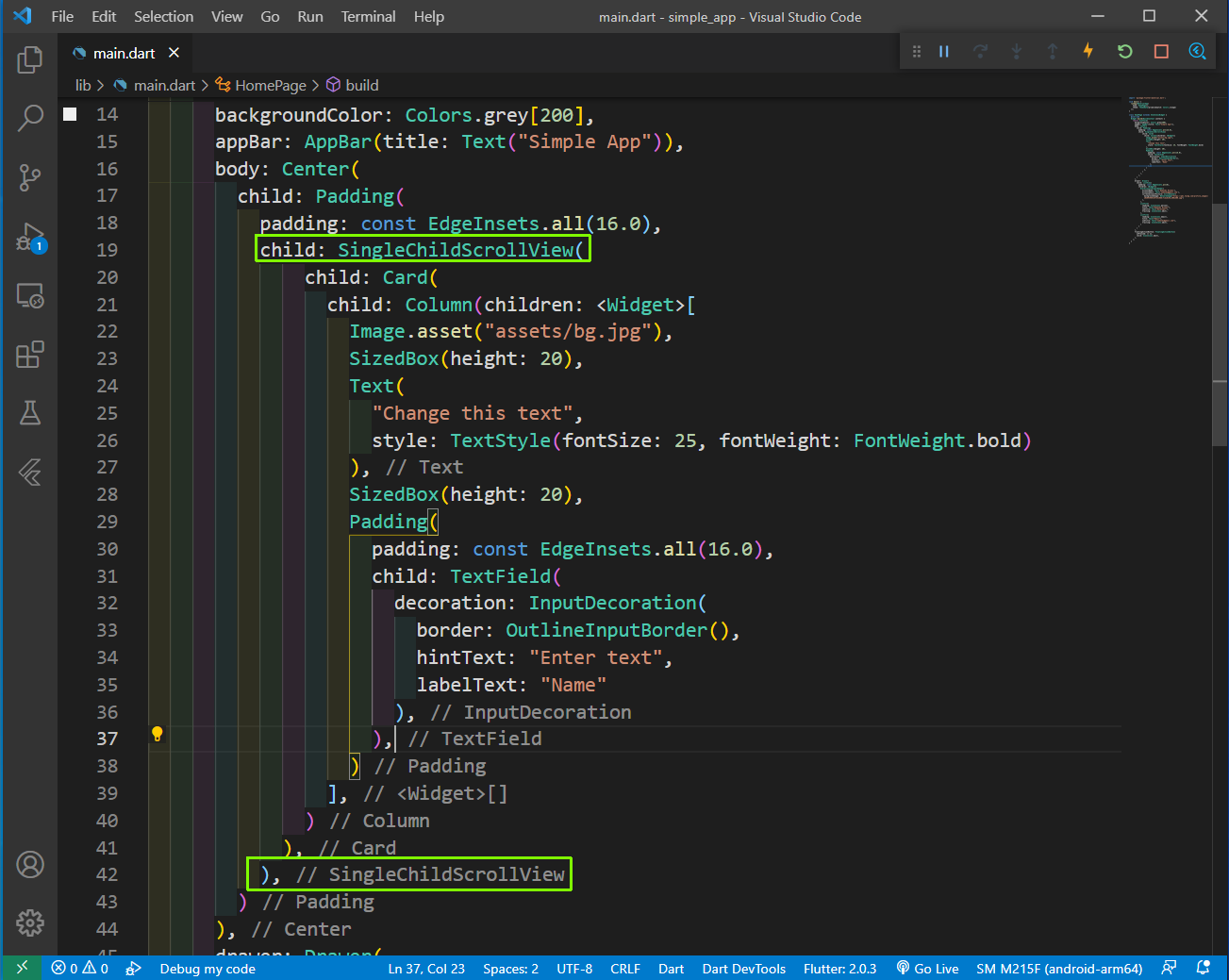Open the Extensions view
Image resolution: width=1229 pixels, height=980 pixels.
pyautogui.click(x=30, y=355)
